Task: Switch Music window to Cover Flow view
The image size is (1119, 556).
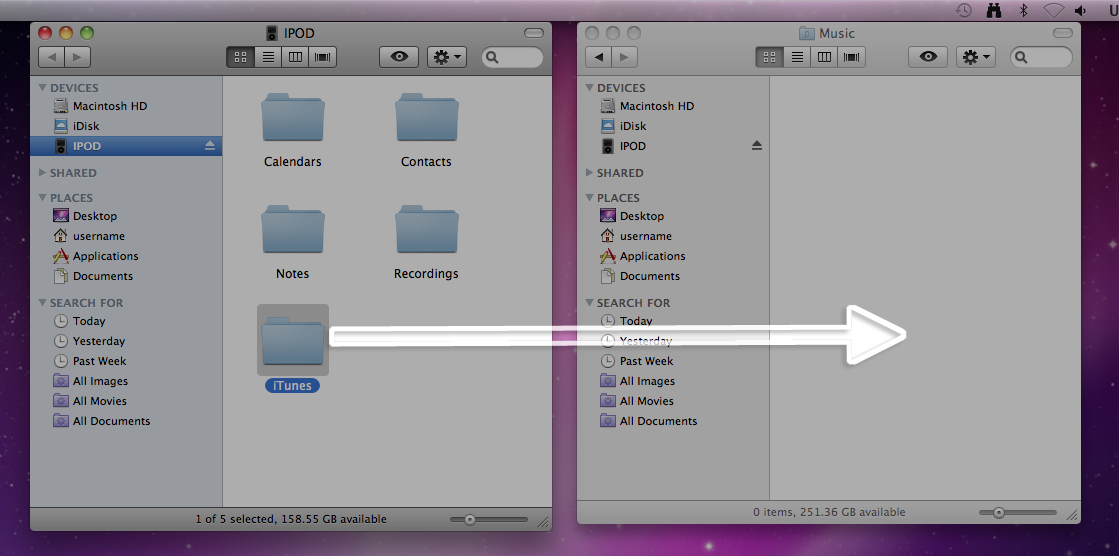Action: [x=852, y=57]
